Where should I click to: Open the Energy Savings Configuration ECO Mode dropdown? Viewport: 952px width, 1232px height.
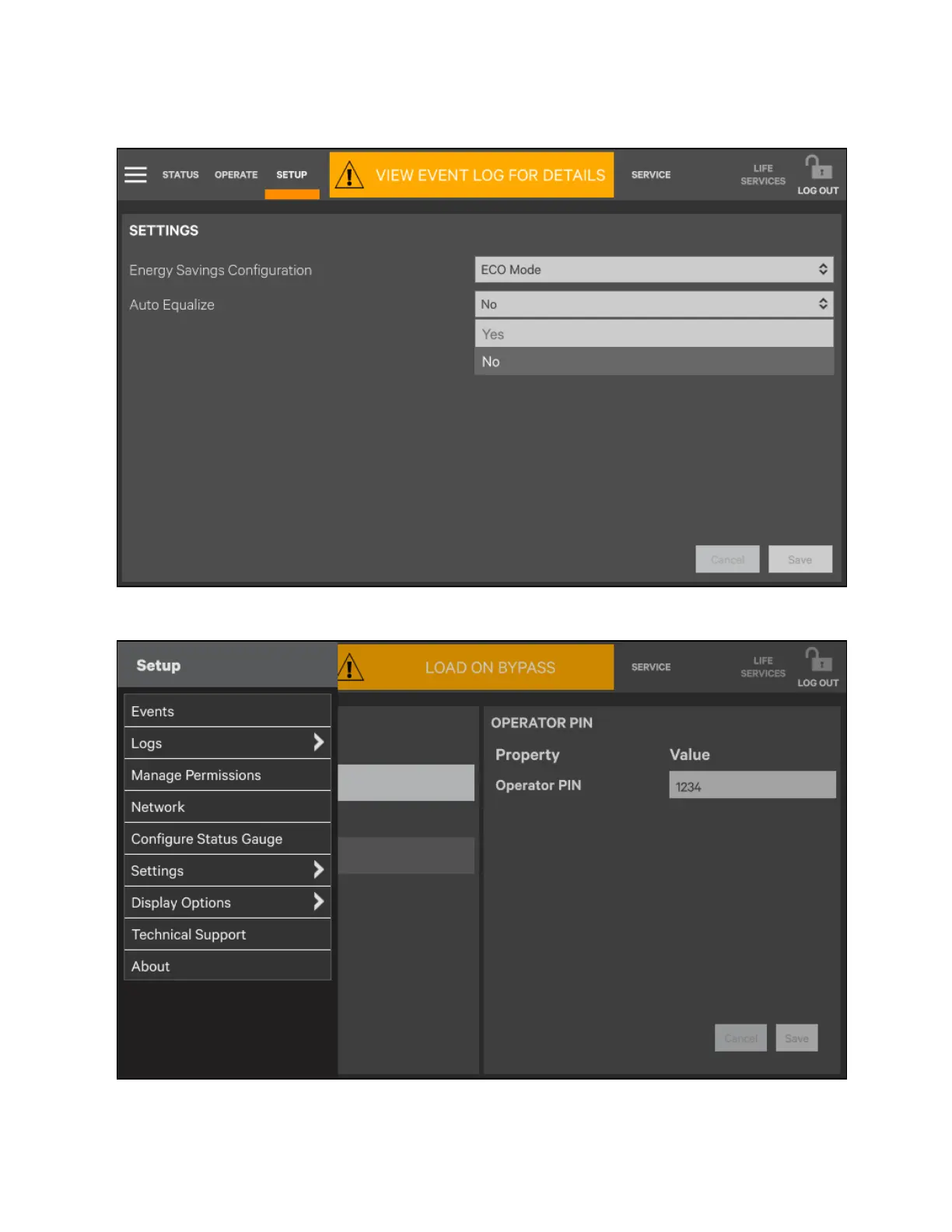point(654,270)
